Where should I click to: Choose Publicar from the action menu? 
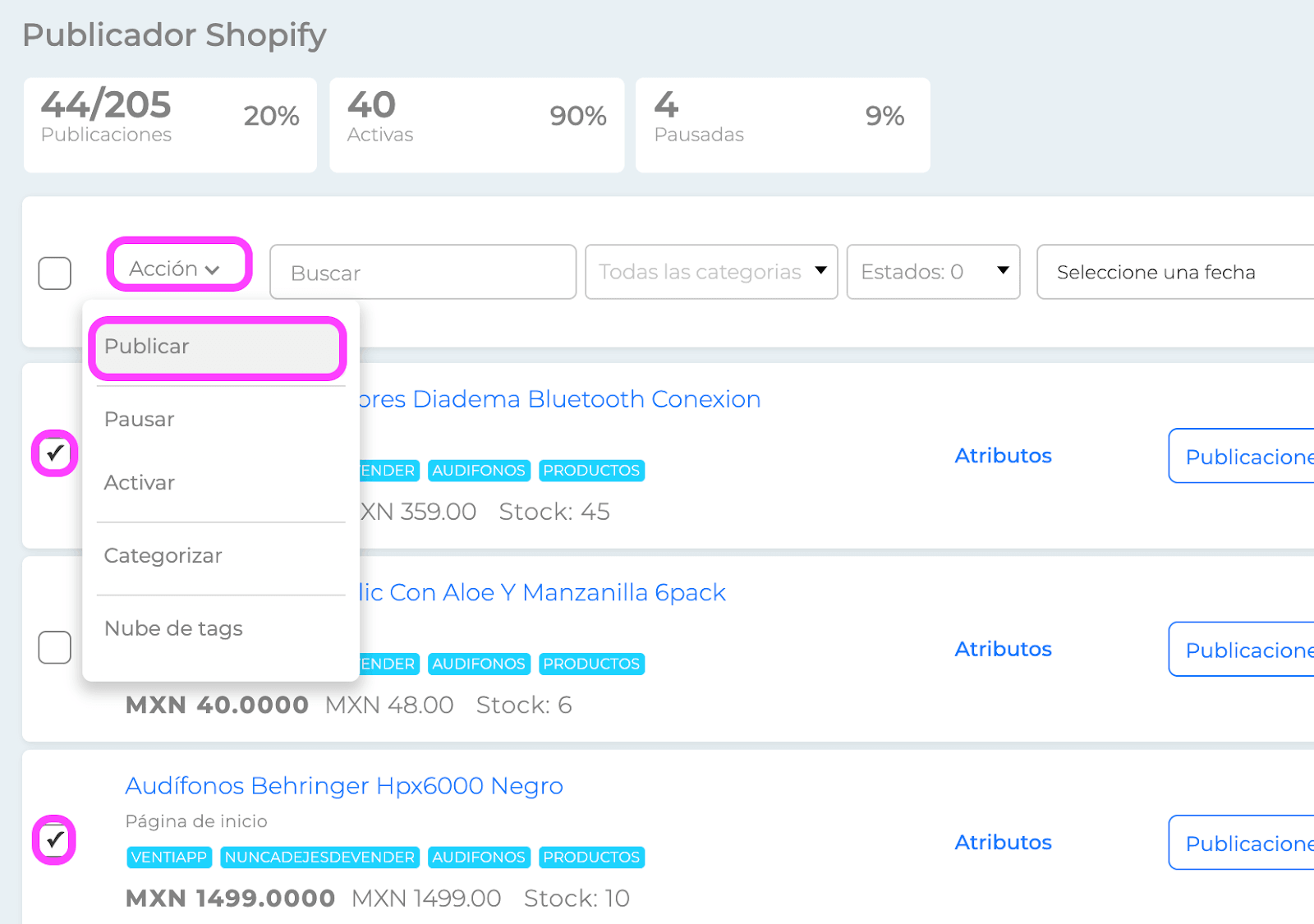tap(218, 347)
